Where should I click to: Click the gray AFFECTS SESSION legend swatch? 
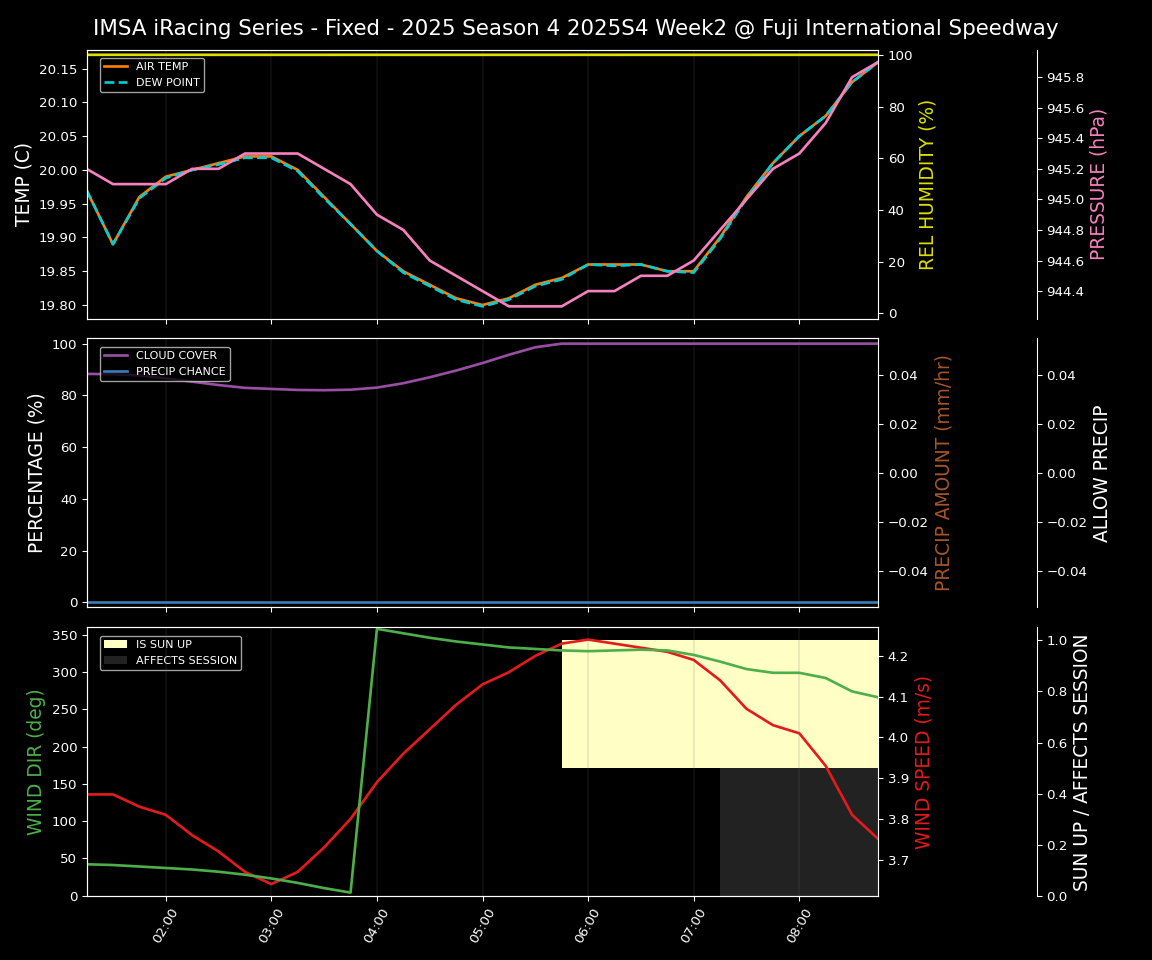(116, 660)
